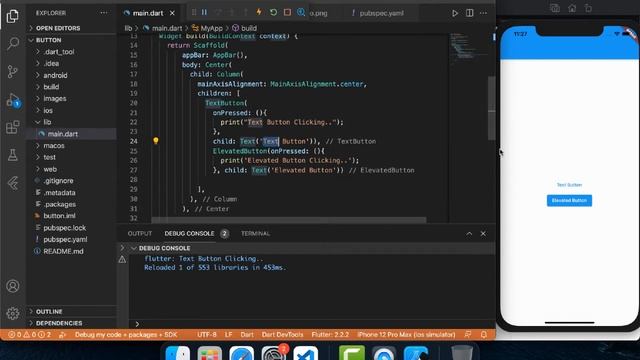
Task: Open the Testing flask view
Action: (13, 155)
